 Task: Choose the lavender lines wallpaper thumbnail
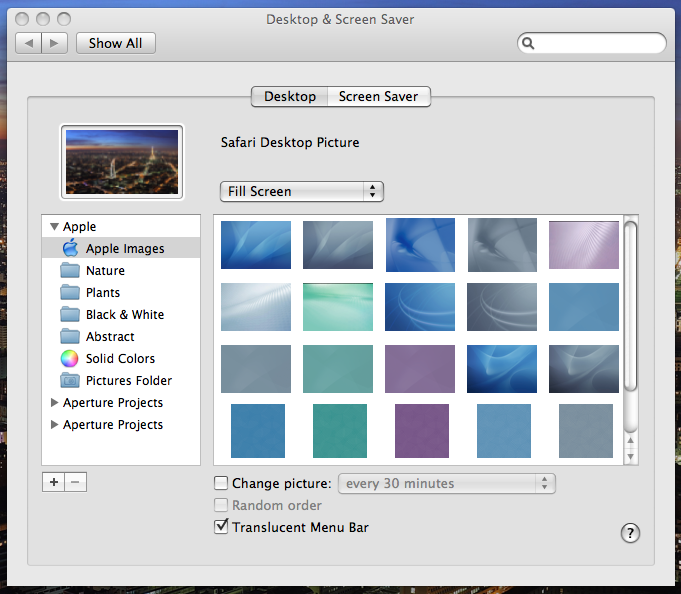click(x=584, y=245)
